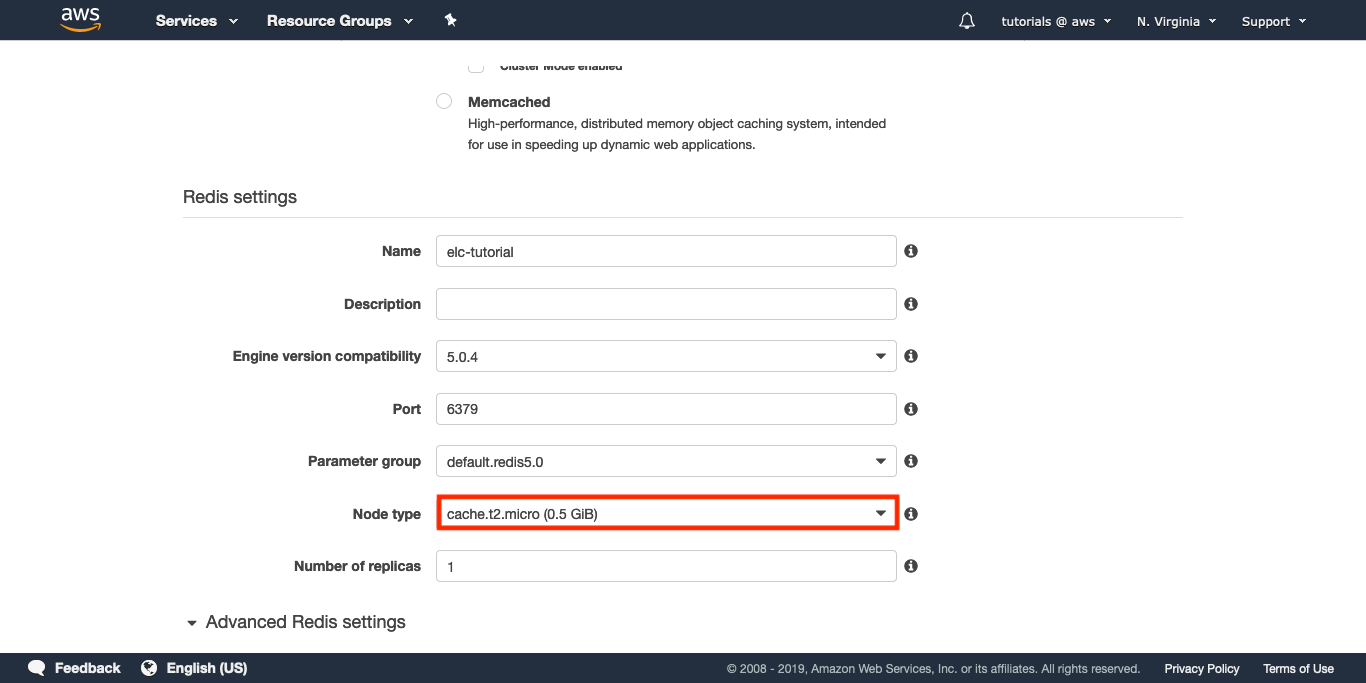Screen dimensions: 1366x683
Task: Open the Support menu
Action: point(1274,21)
